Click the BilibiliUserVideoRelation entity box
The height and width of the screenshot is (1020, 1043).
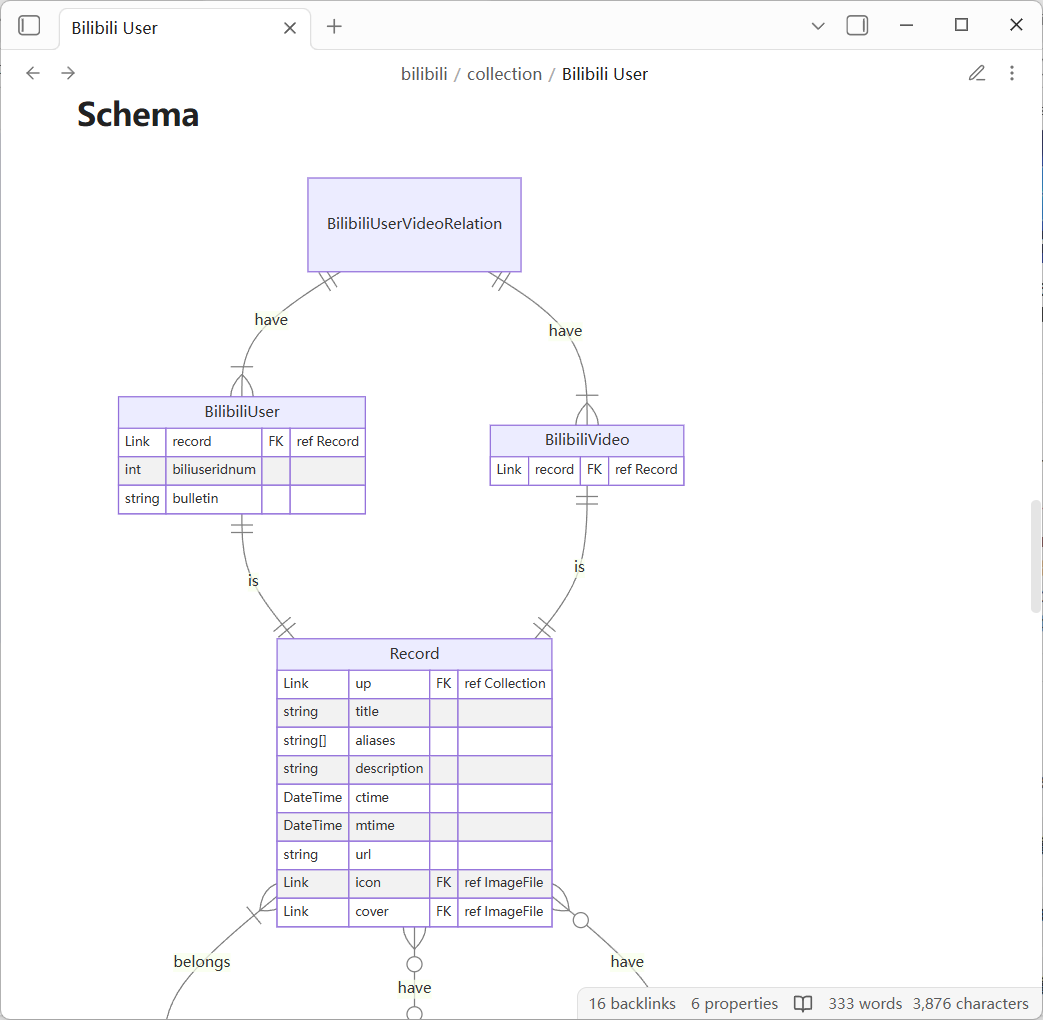414,224
